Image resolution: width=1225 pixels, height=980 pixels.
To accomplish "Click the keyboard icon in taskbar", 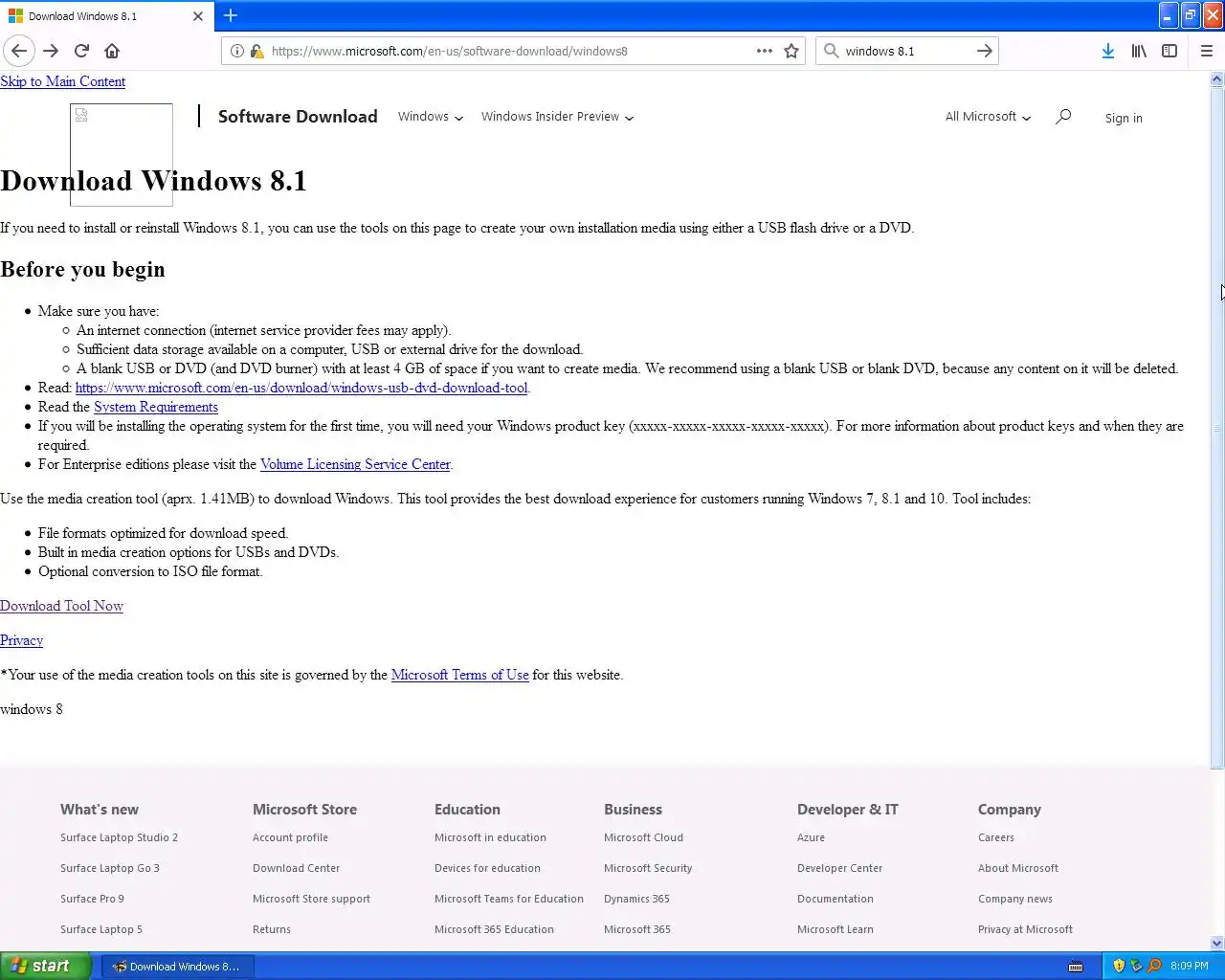I will 1076,966.
